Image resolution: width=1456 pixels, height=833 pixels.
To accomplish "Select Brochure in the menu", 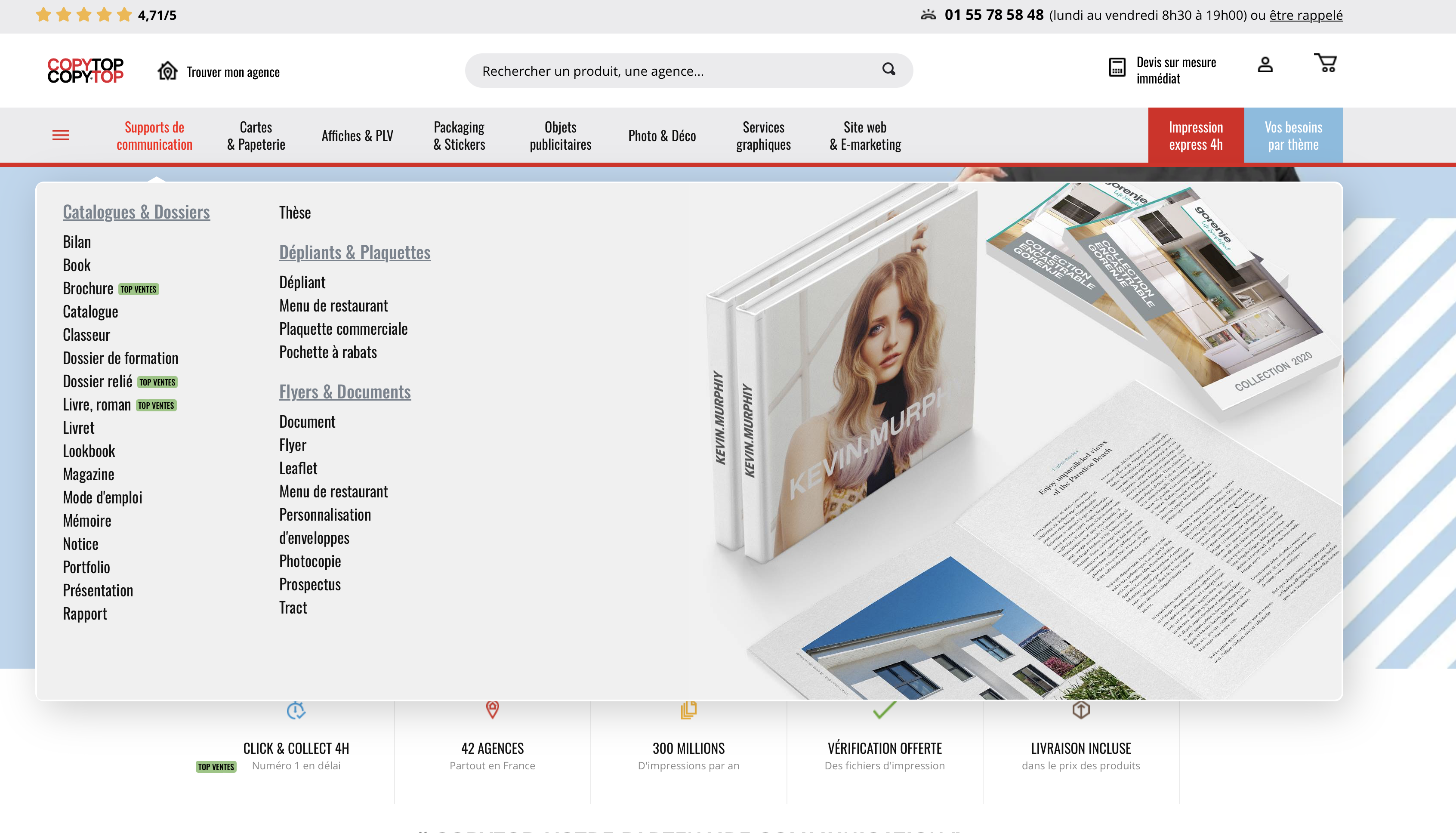I will pos(88,288).
